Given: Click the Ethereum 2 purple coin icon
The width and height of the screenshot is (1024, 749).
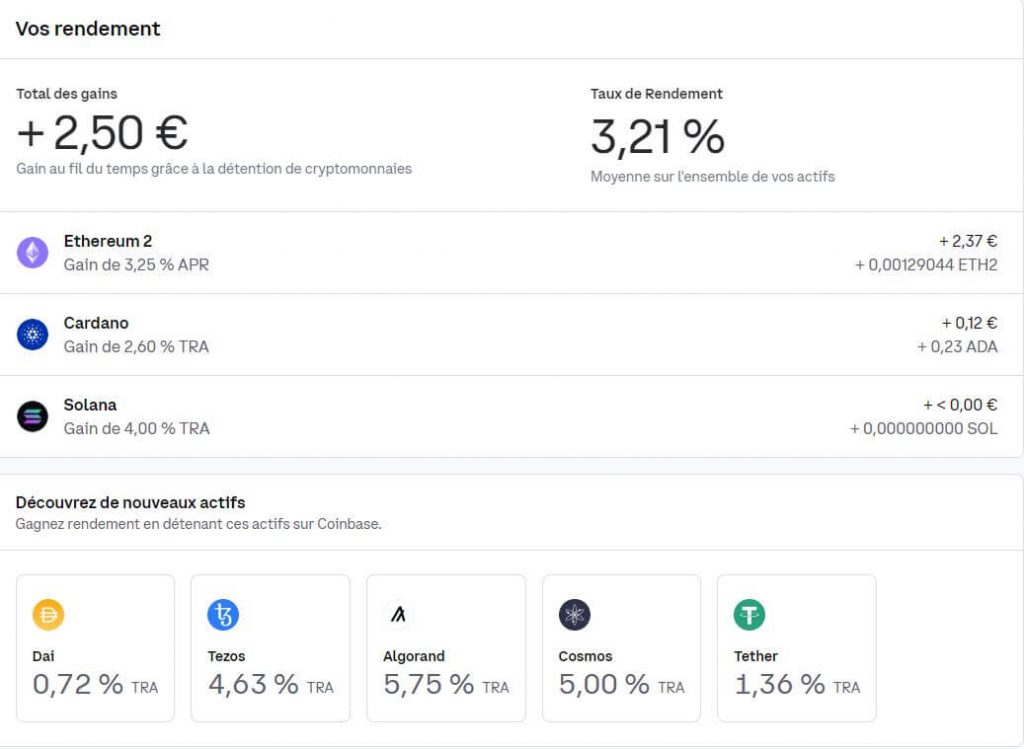Looking at the screenshot, I should [33, 253].
